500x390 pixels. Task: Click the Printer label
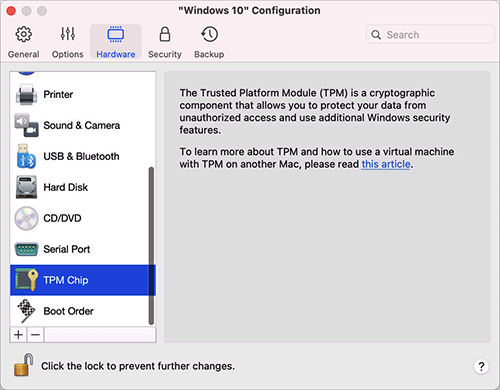click(58, 94)
